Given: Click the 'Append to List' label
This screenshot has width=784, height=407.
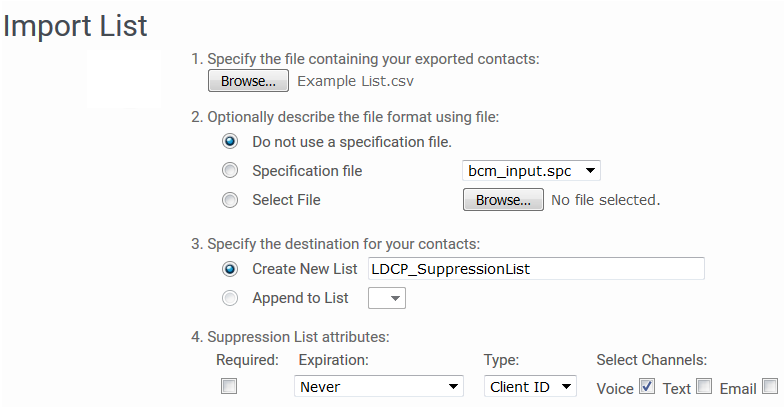Looking at the screenshot, I should (300, 298).
